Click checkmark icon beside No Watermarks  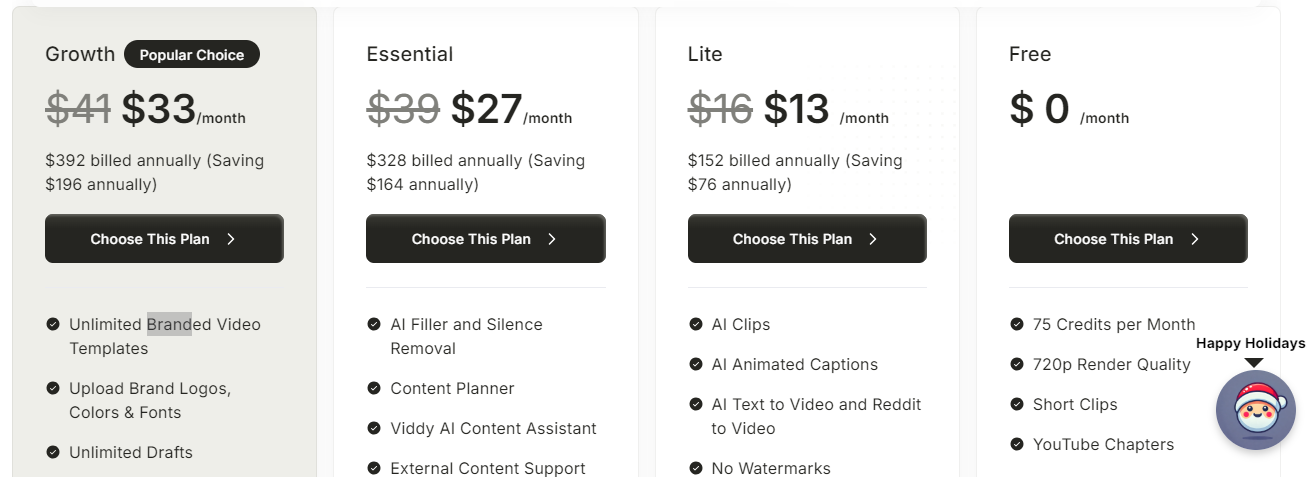click(x=695, y=468)
